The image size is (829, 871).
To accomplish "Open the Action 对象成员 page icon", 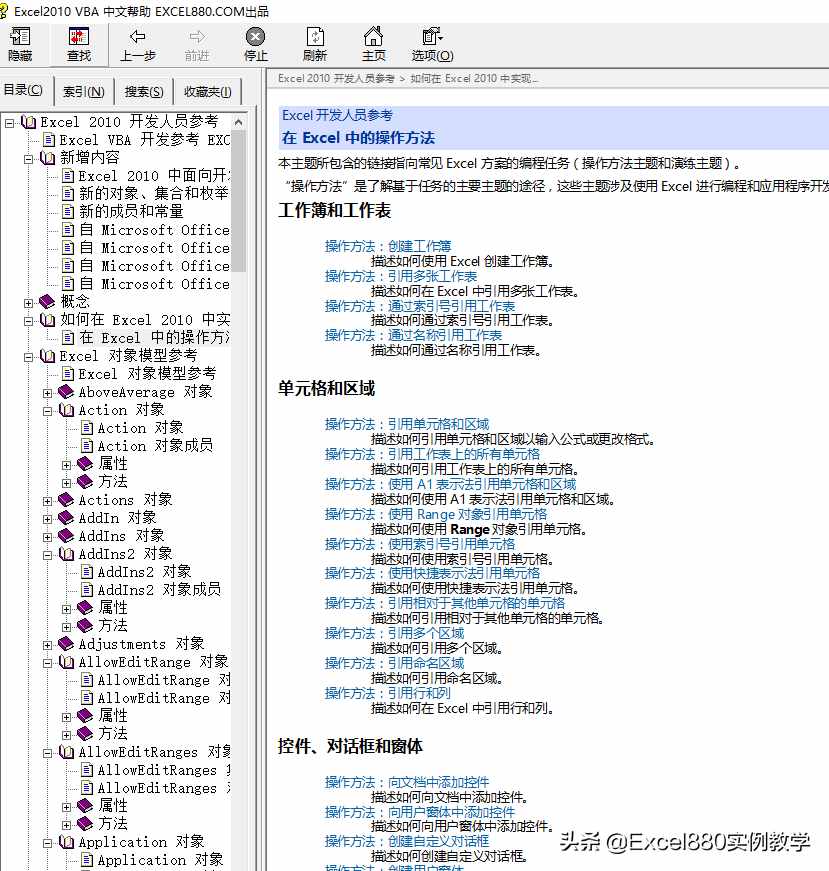I will point(87,445).
